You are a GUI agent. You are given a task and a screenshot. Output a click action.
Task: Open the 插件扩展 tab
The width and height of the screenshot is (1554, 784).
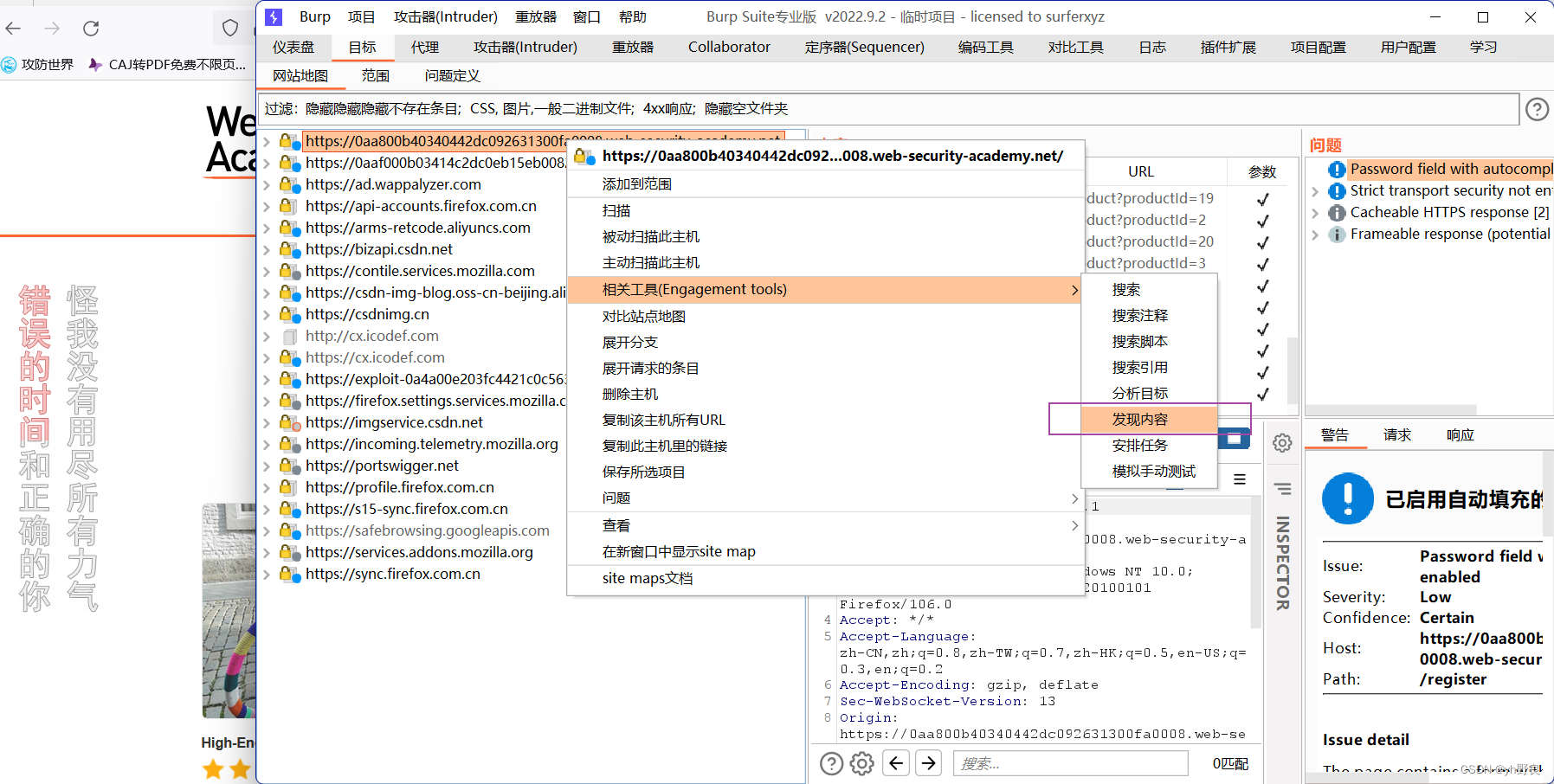tap(1228, 47)
